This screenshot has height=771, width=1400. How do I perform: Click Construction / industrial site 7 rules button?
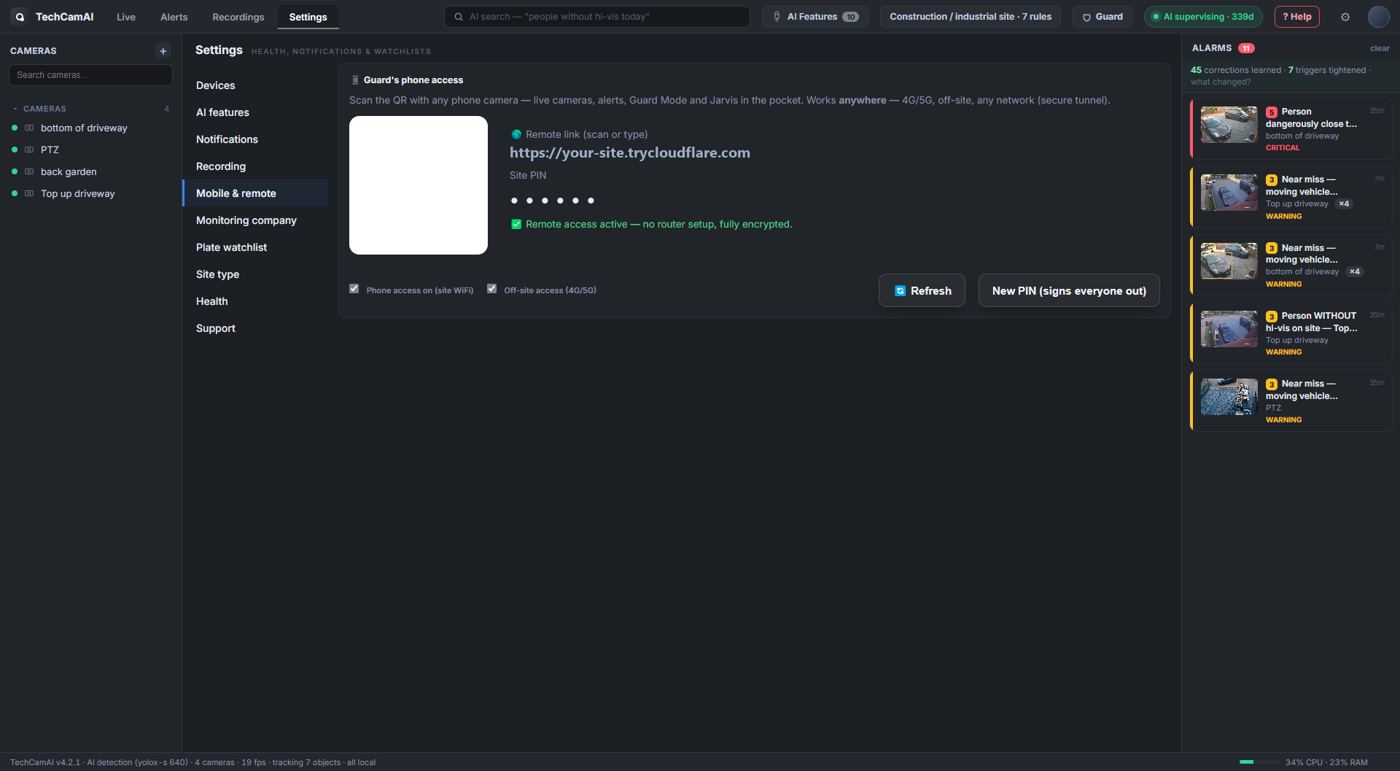[x=970, y=17]
